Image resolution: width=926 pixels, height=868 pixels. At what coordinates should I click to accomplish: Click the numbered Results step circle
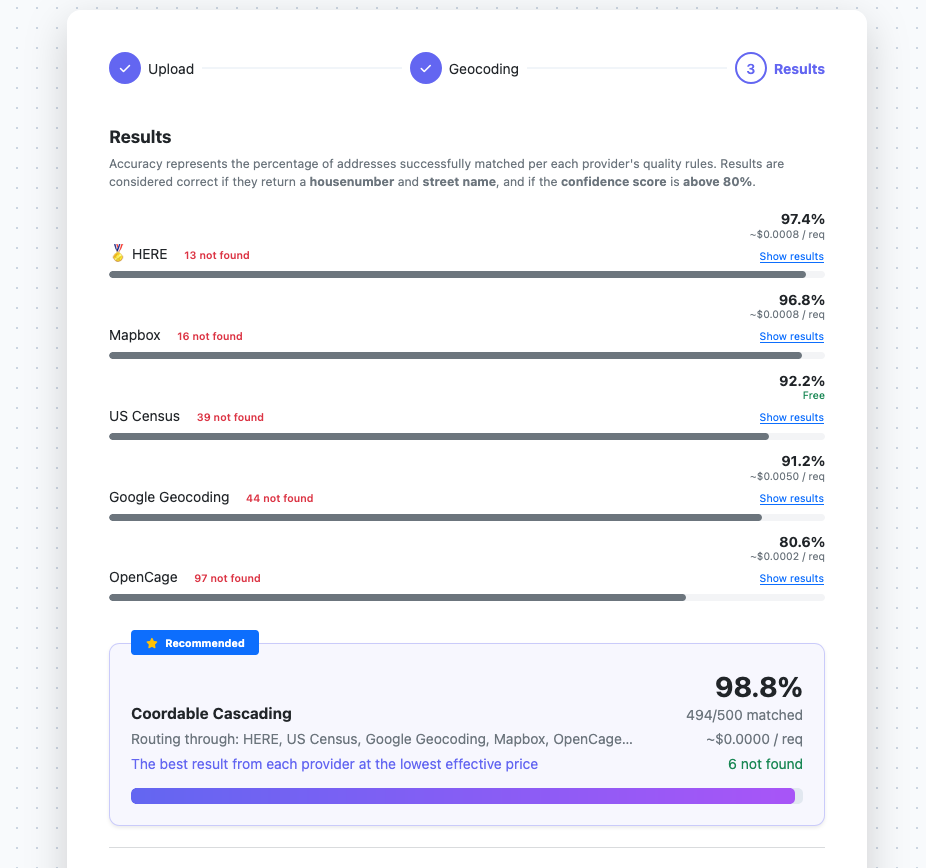click(x=751, y=68)
